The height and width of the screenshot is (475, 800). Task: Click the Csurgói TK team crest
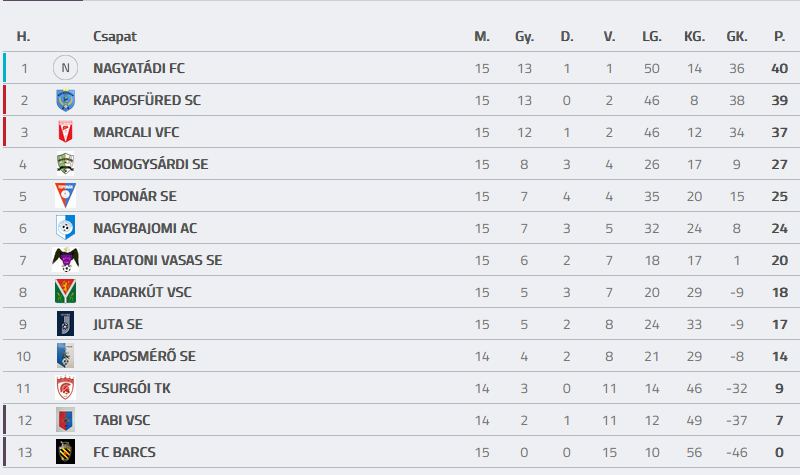65,388
